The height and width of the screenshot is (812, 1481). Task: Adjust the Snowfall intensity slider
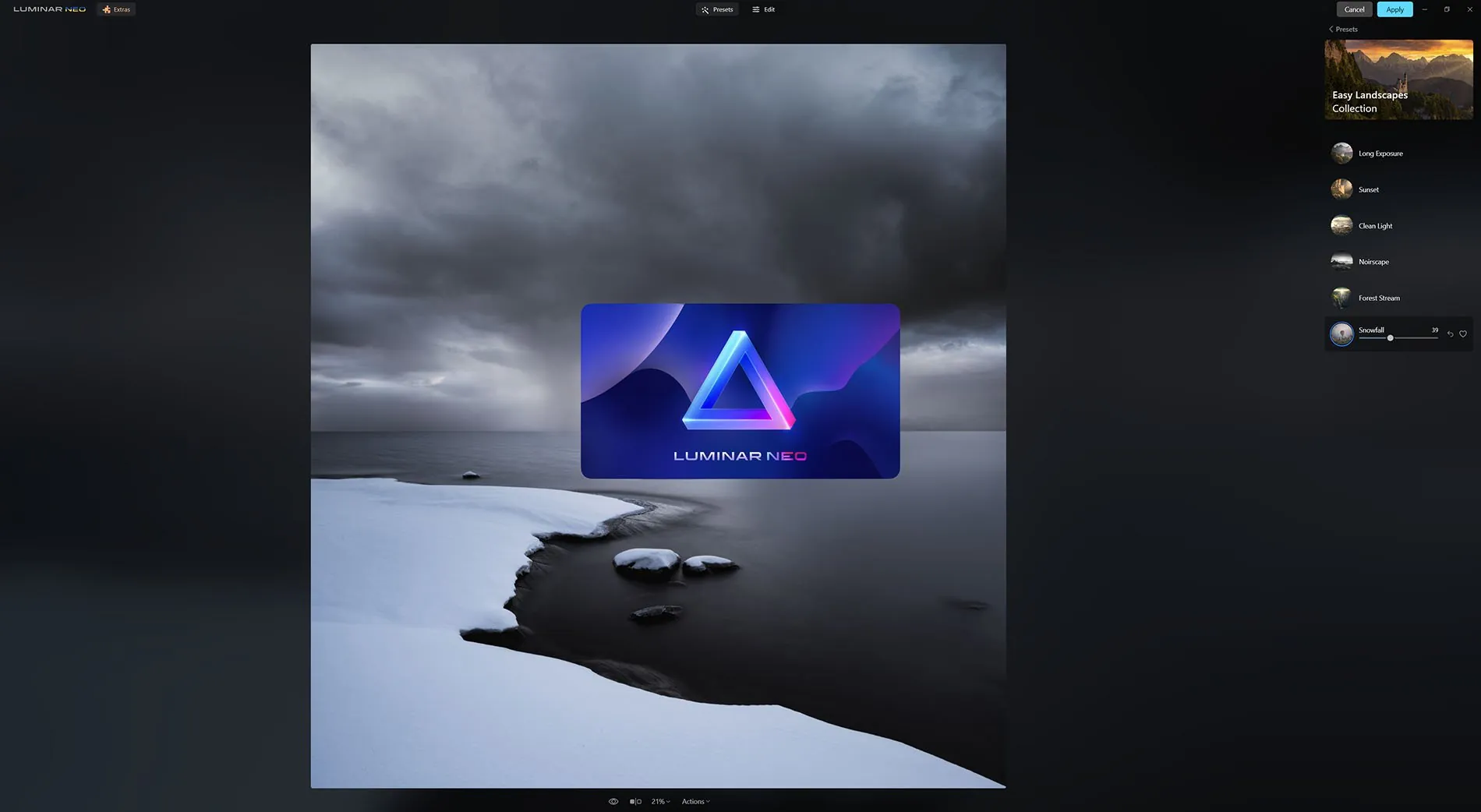pyautogui.click(x=1390, y=338)
